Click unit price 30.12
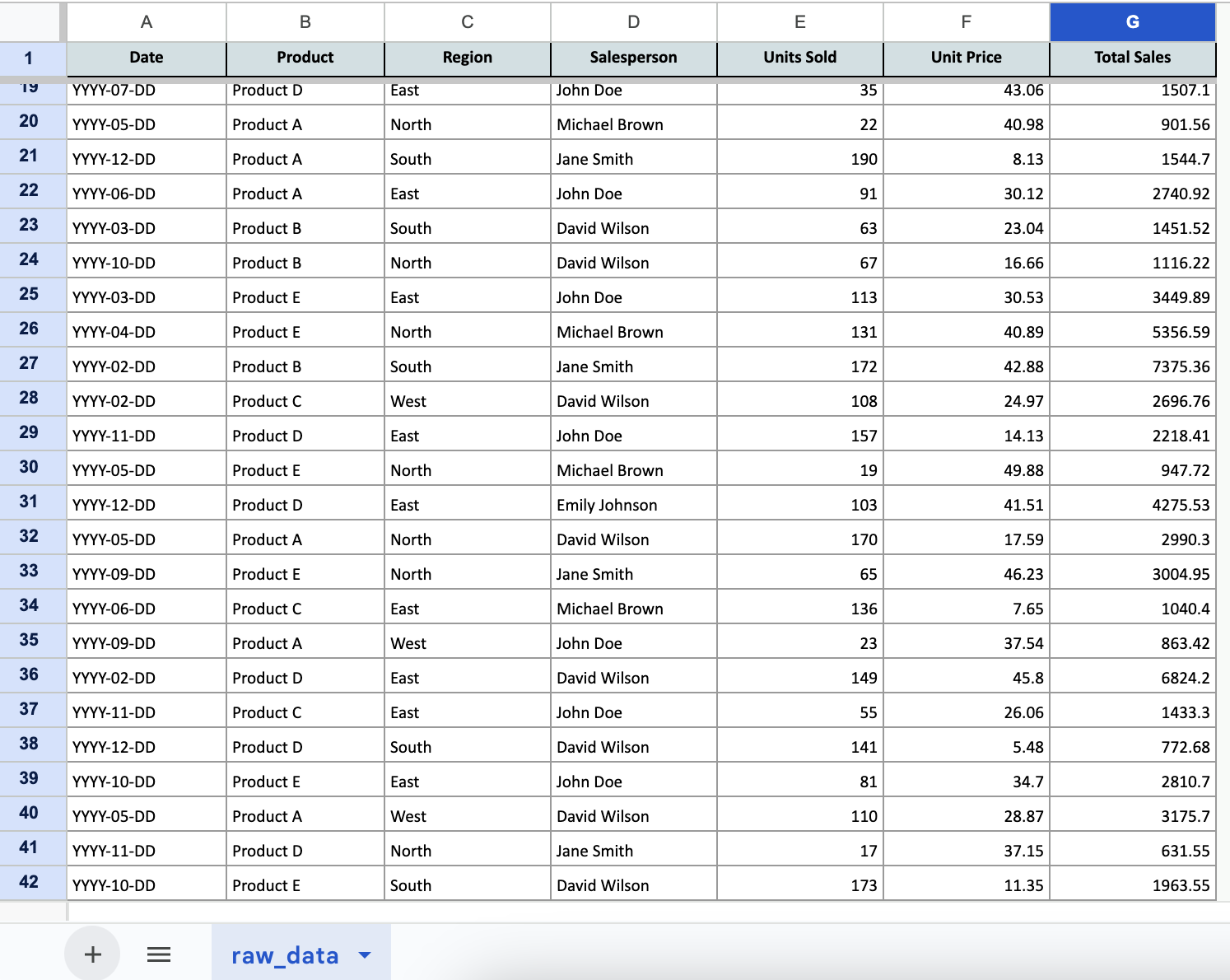This screenshot has height=980, width=1230. [967, 194]
